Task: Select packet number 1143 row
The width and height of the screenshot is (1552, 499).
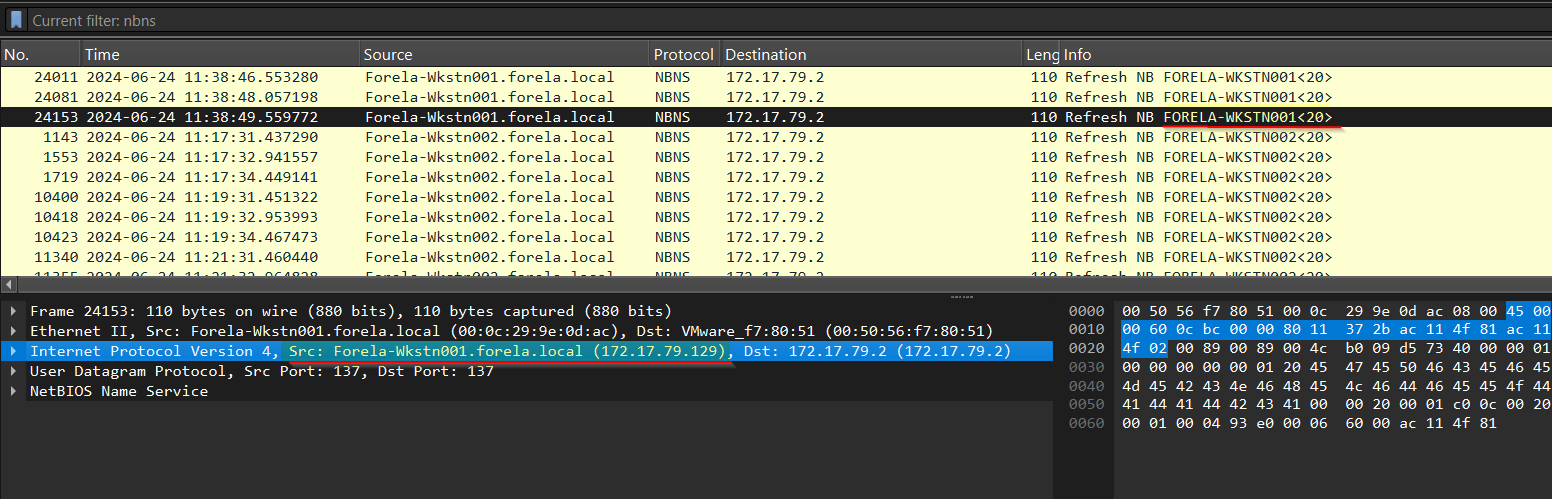Action: (500, 137)
